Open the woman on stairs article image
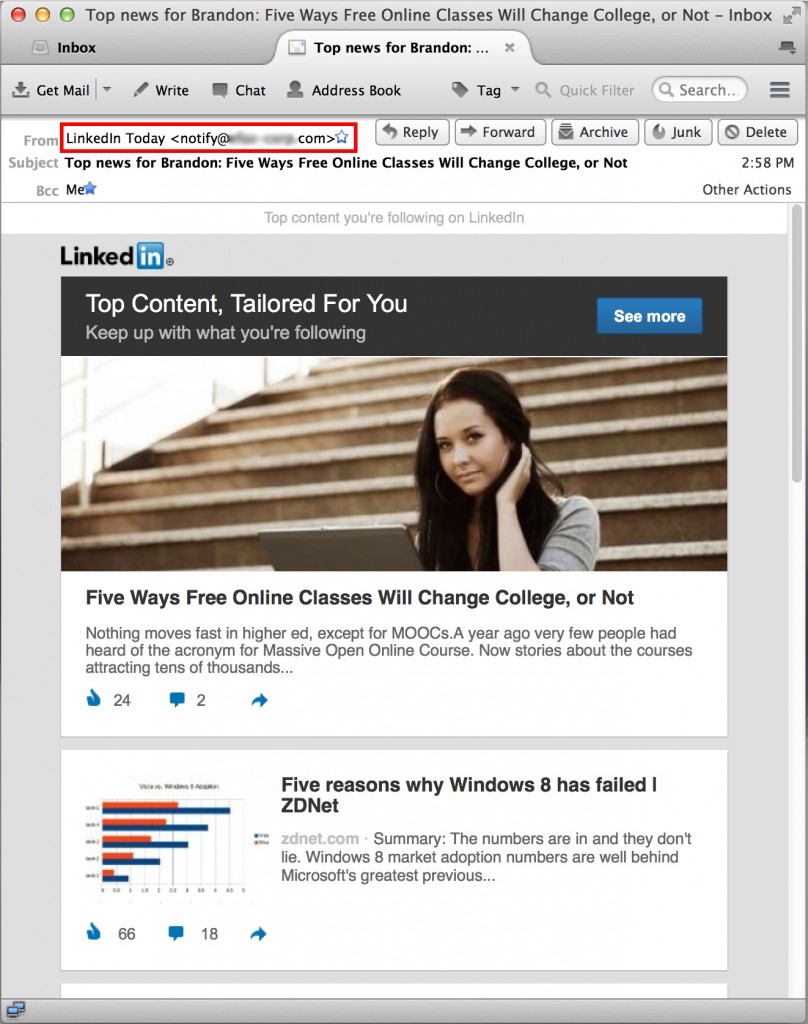808x1024 pixels. (x=394, y=464)
